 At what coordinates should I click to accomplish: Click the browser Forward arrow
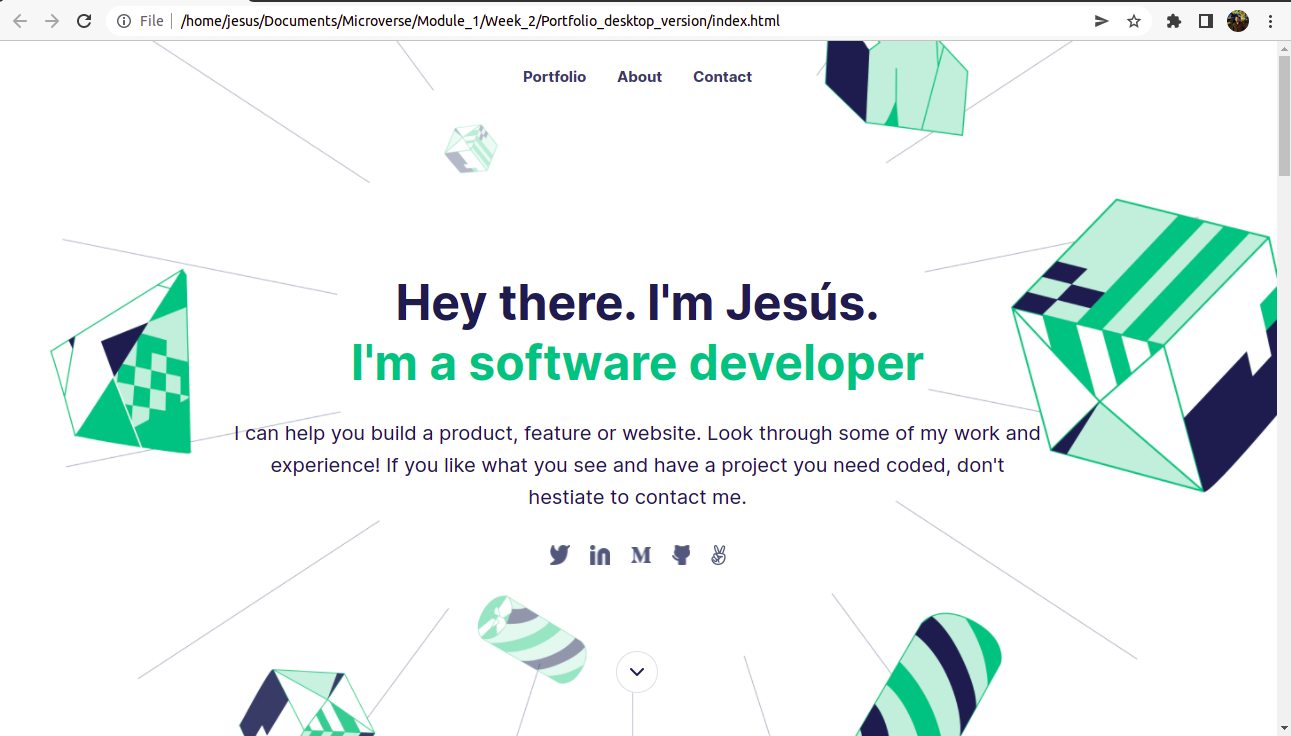[52, 21]
